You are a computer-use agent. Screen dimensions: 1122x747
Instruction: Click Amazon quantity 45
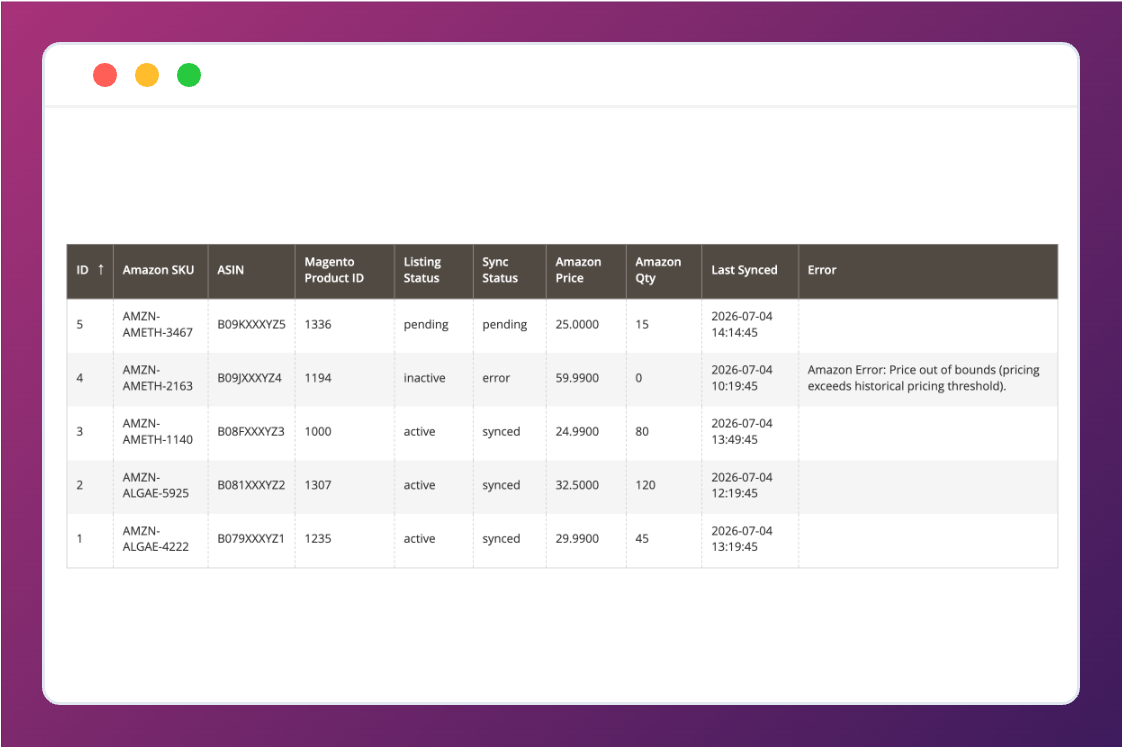[x=642, y=539]
